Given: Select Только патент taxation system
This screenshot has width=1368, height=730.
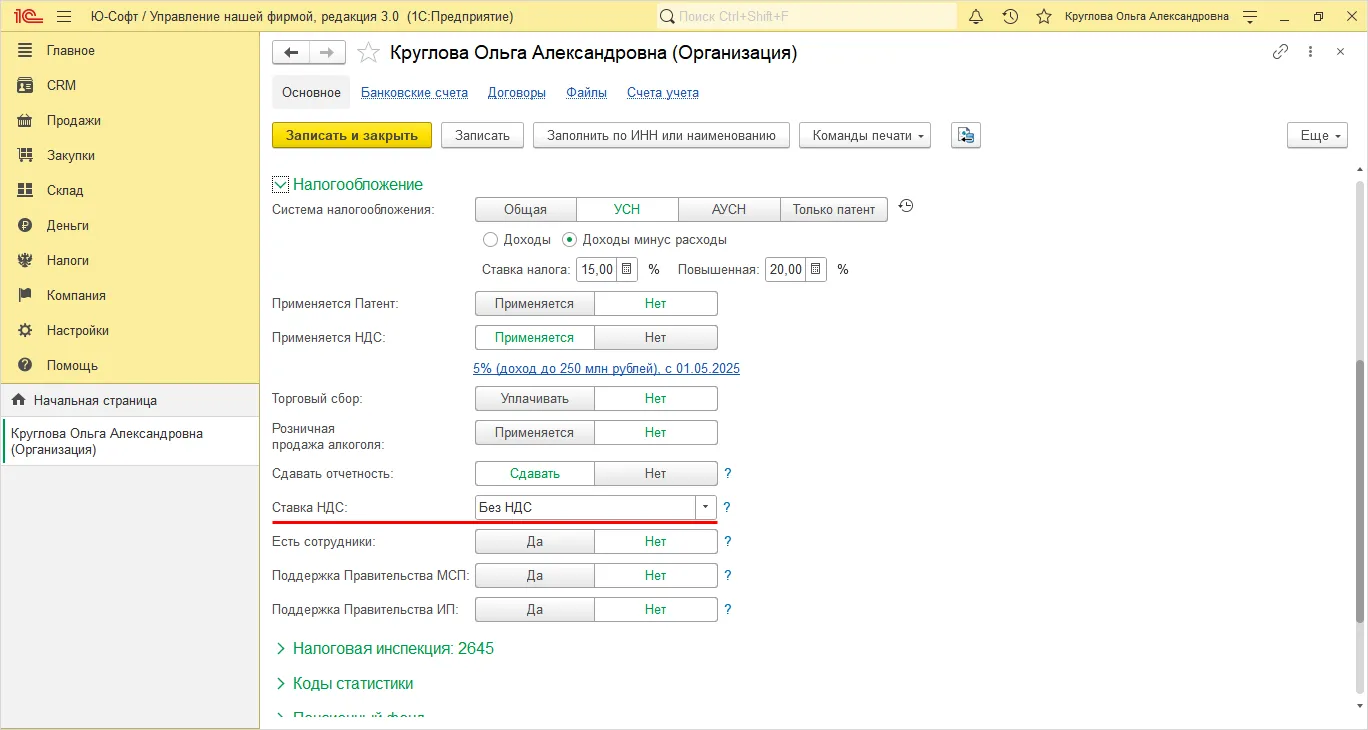Looking at the screenshot, I should 834,209.
